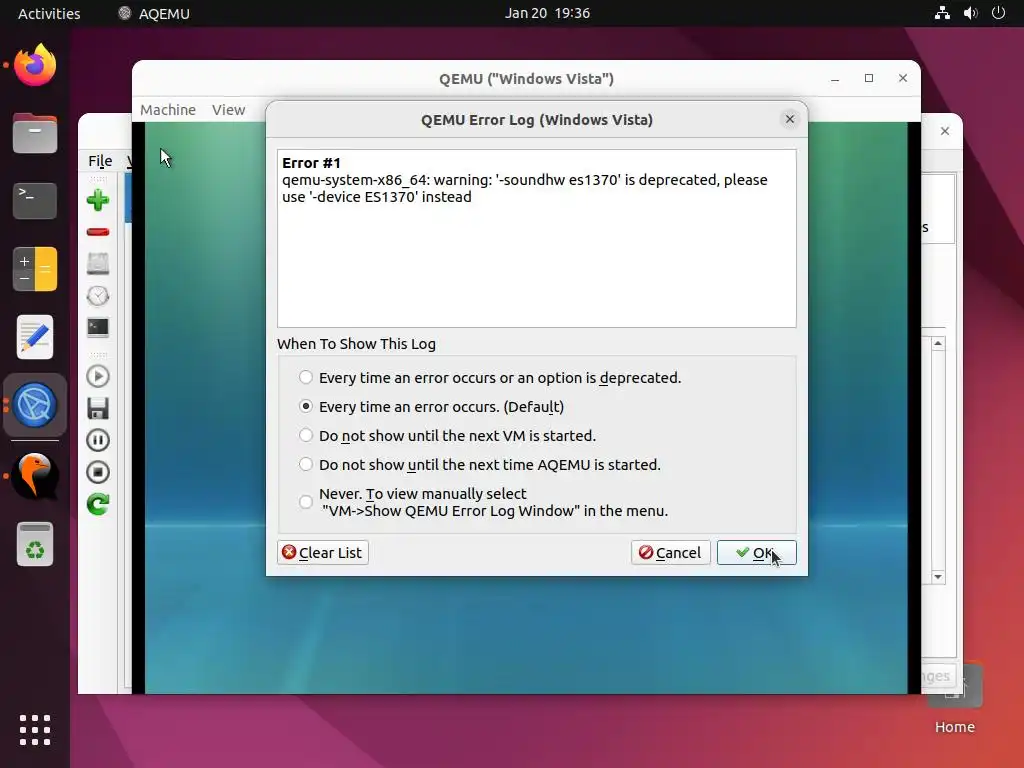Click the floppy Save VM state icon
Screen dimensions: 1024x768
click(x=98, y=408)
